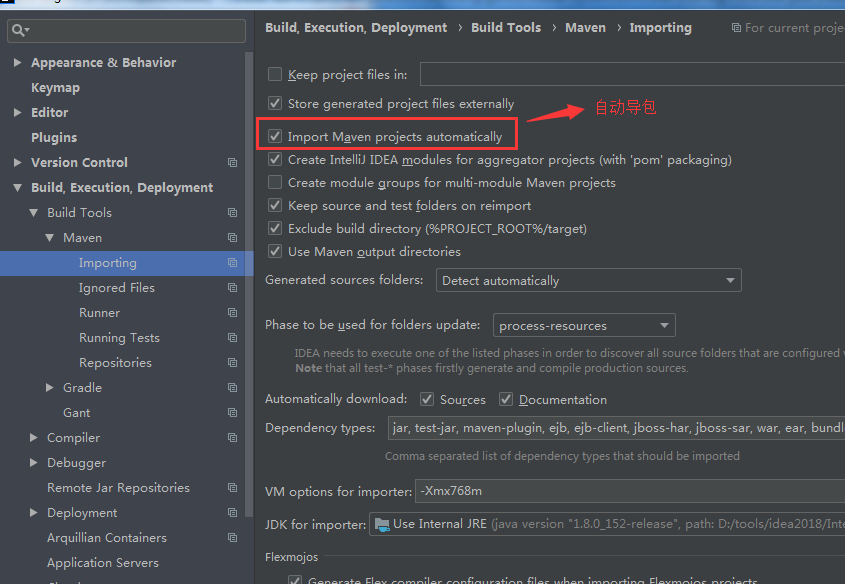Enable 'Keep project files in' checkbox
This screenshot has width=845, height=584.
point(275,74)
